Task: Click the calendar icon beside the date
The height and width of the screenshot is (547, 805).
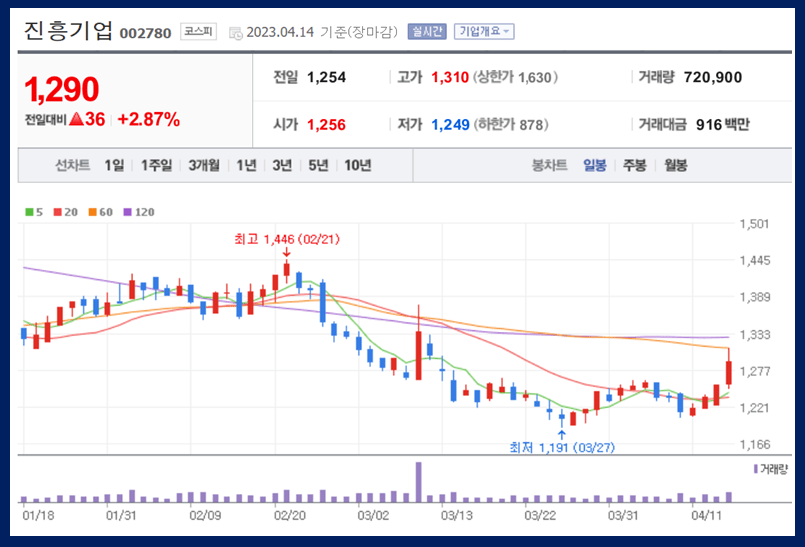Action: tap(236, 33)
